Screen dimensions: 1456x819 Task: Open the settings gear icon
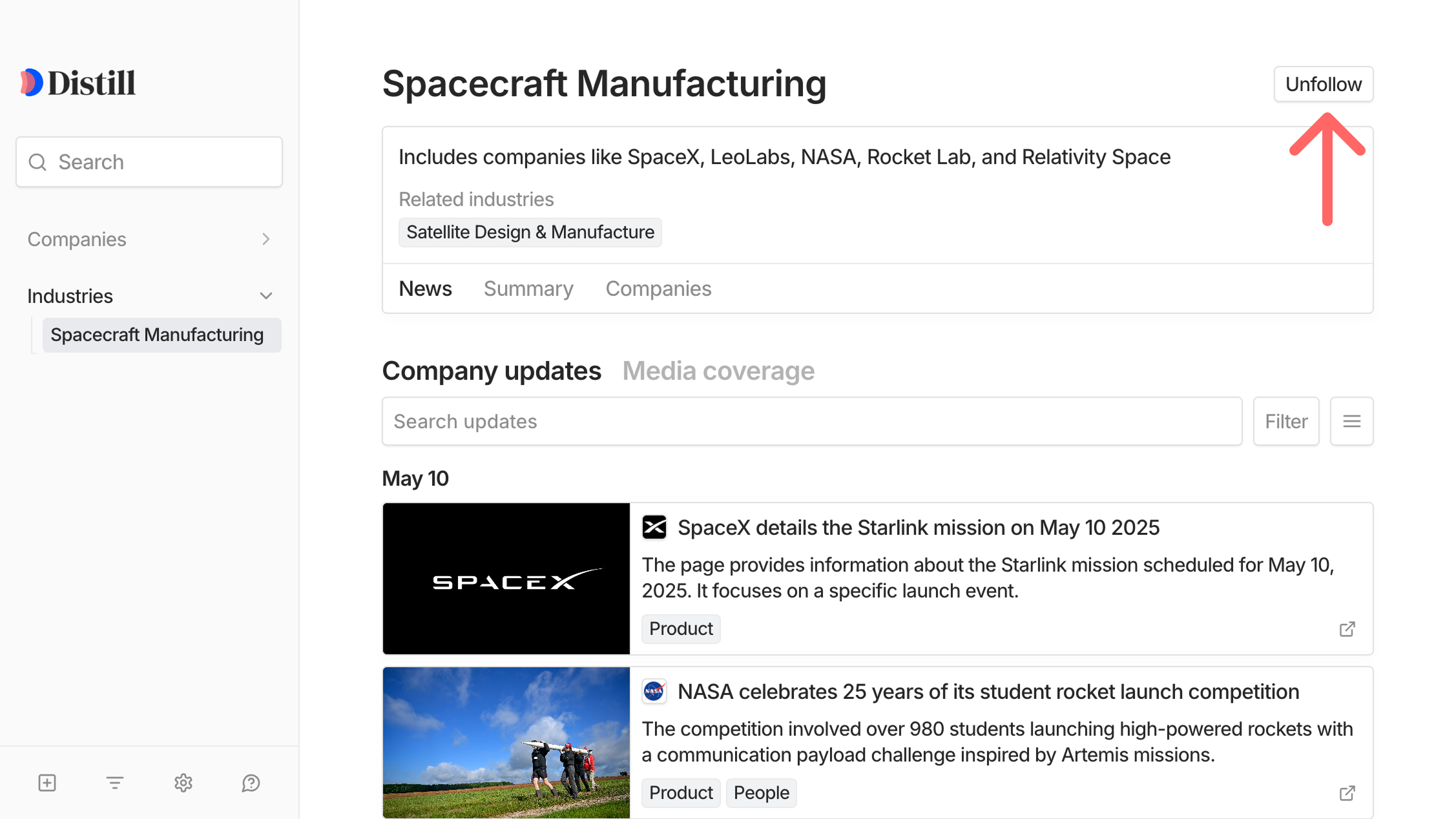coord(183,783)
